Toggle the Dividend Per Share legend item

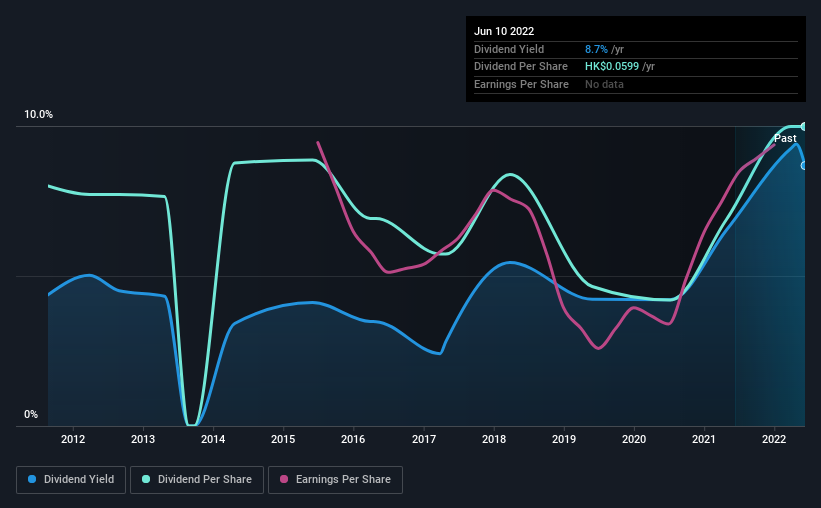(197, 480)
